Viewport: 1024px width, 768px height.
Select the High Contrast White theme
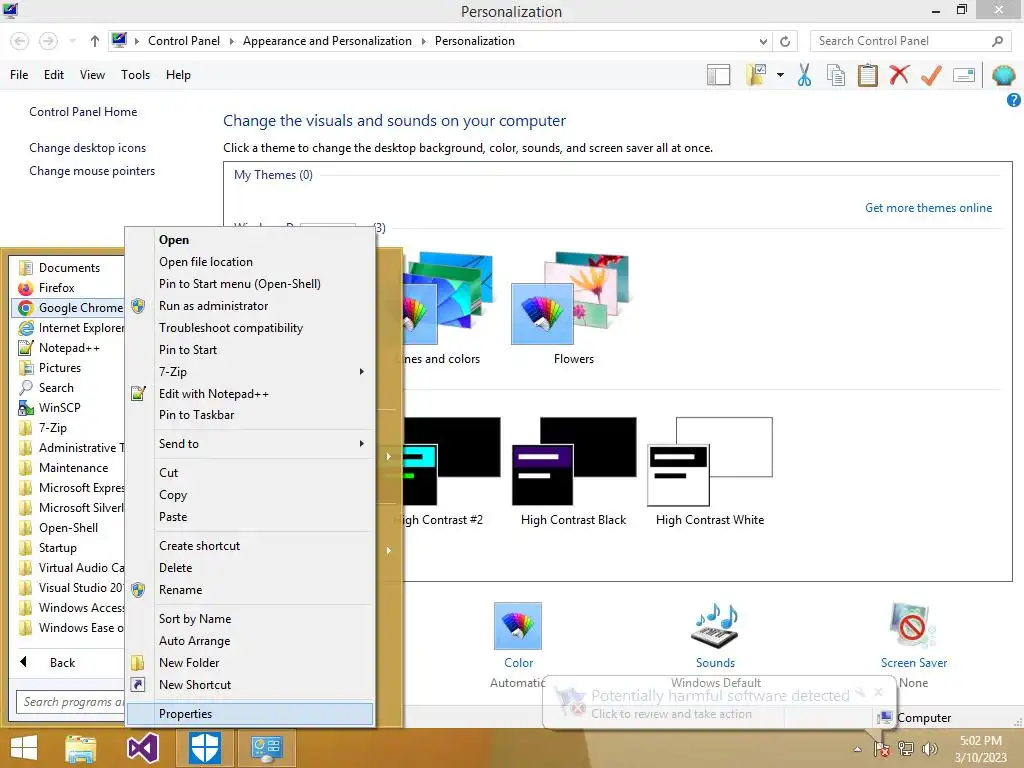click(x=710, y=461)
